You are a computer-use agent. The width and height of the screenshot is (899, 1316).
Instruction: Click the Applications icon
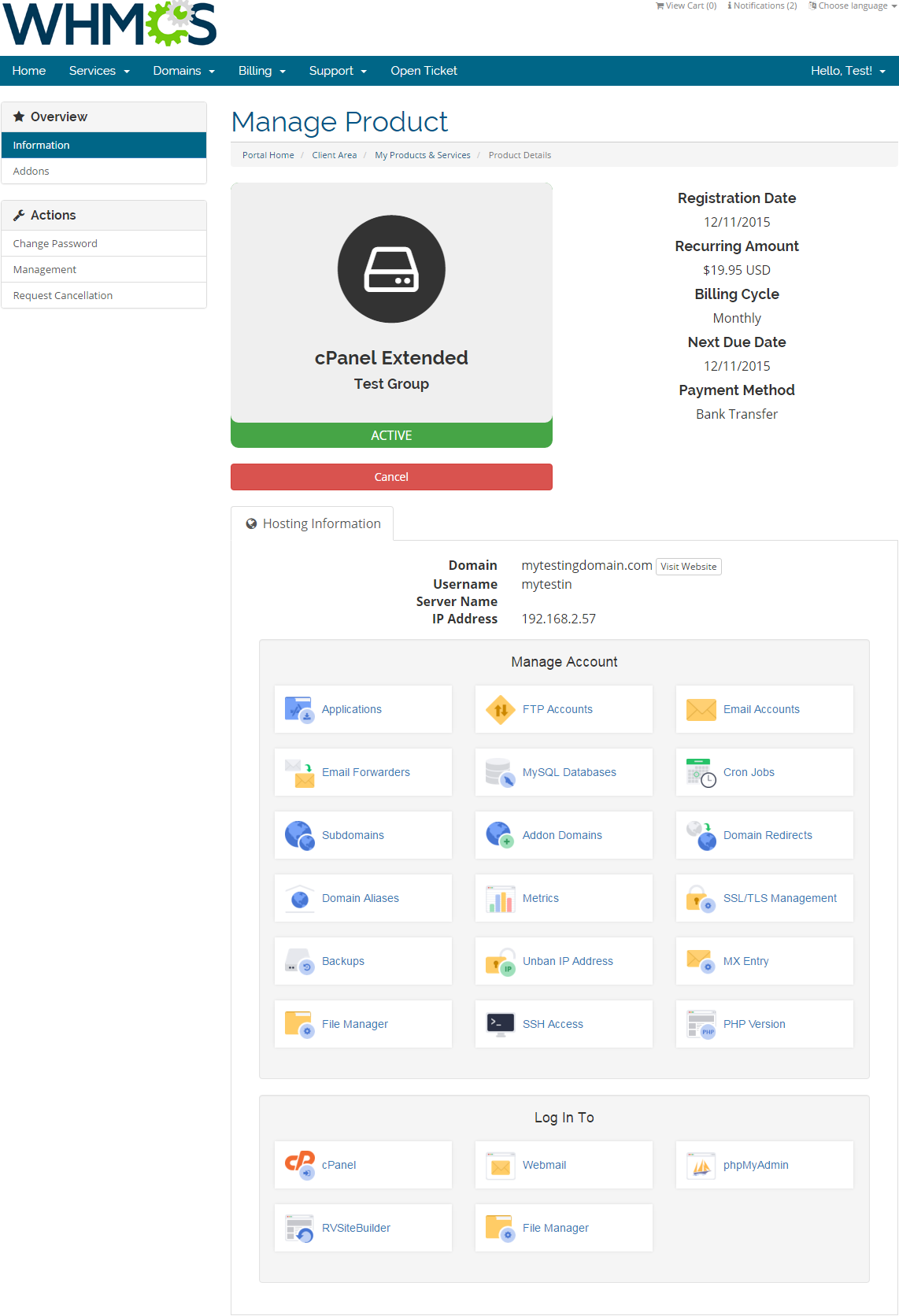point(299,709)
